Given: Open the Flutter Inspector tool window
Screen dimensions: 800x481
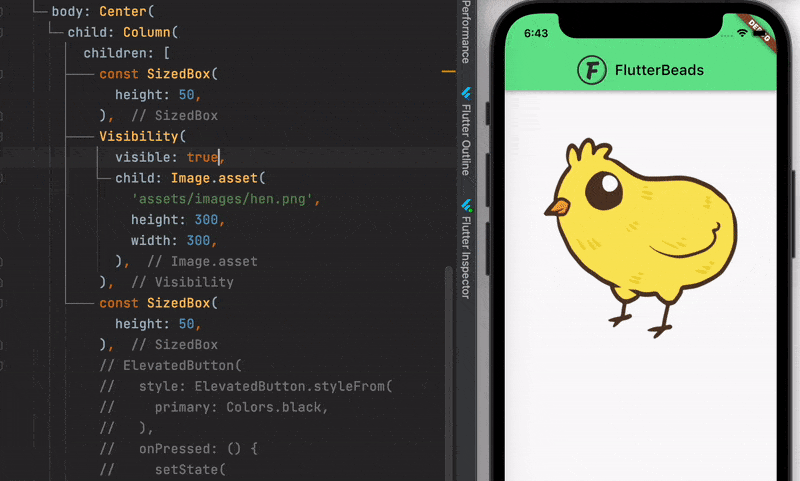Looking at the screenshot, I should [466, 249].
